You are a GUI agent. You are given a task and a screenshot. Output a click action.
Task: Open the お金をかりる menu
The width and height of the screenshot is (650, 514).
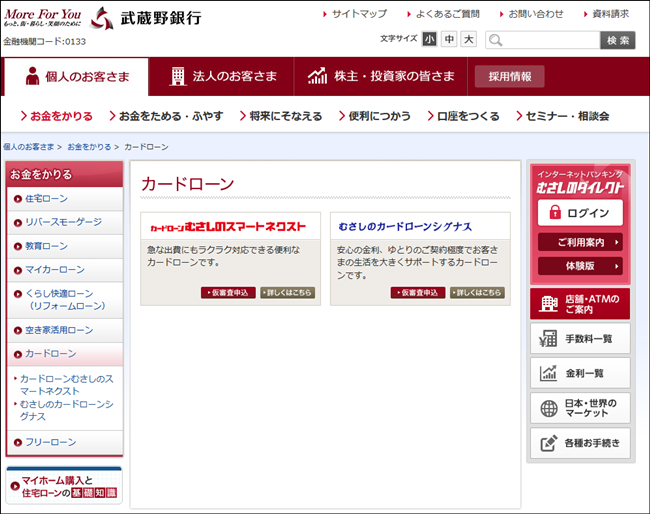(x=57, y=116)
